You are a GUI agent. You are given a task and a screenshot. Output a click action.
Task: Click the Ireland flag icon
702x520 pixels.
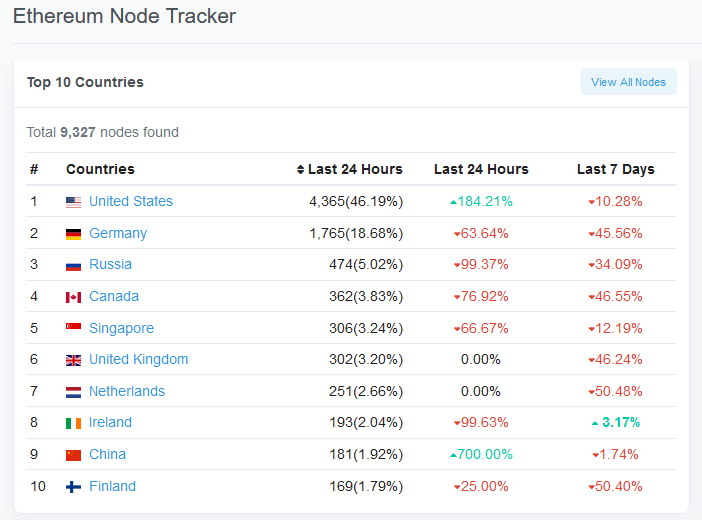click(73, 423)
